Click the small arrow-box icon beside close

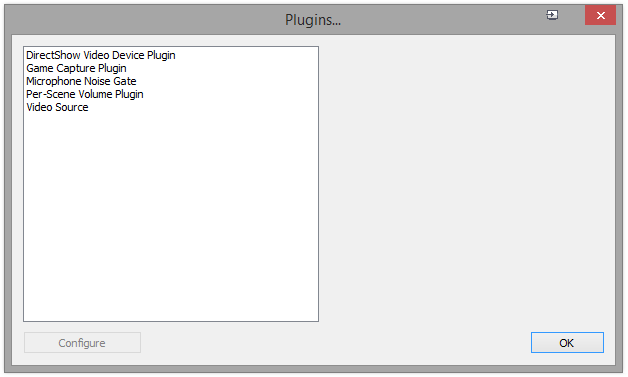(x=552, y=15)
